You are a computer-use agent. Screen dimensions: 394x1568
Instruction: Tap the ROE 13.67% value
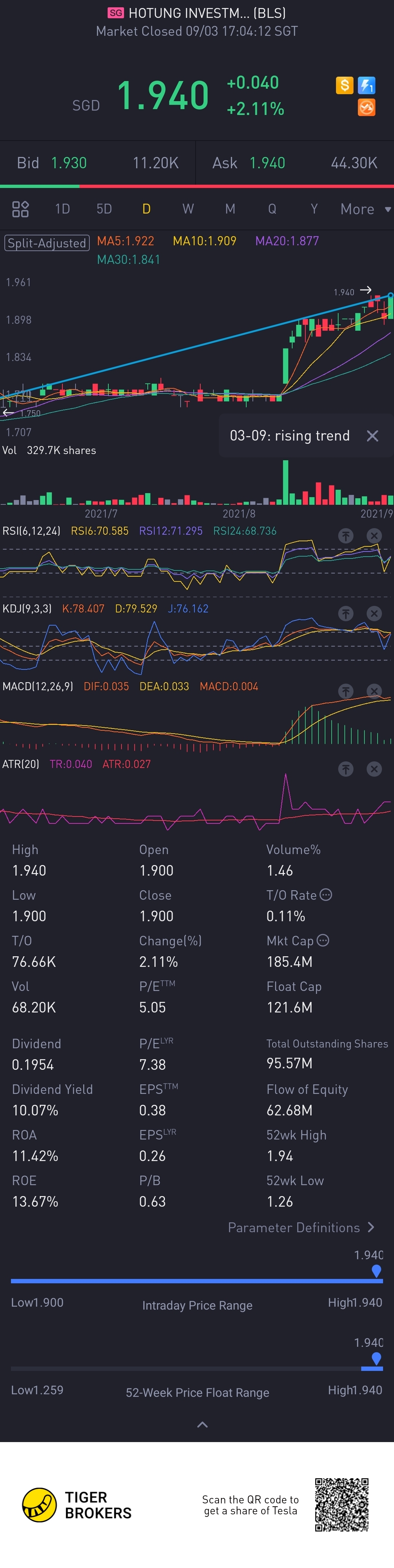(35, 1202)
